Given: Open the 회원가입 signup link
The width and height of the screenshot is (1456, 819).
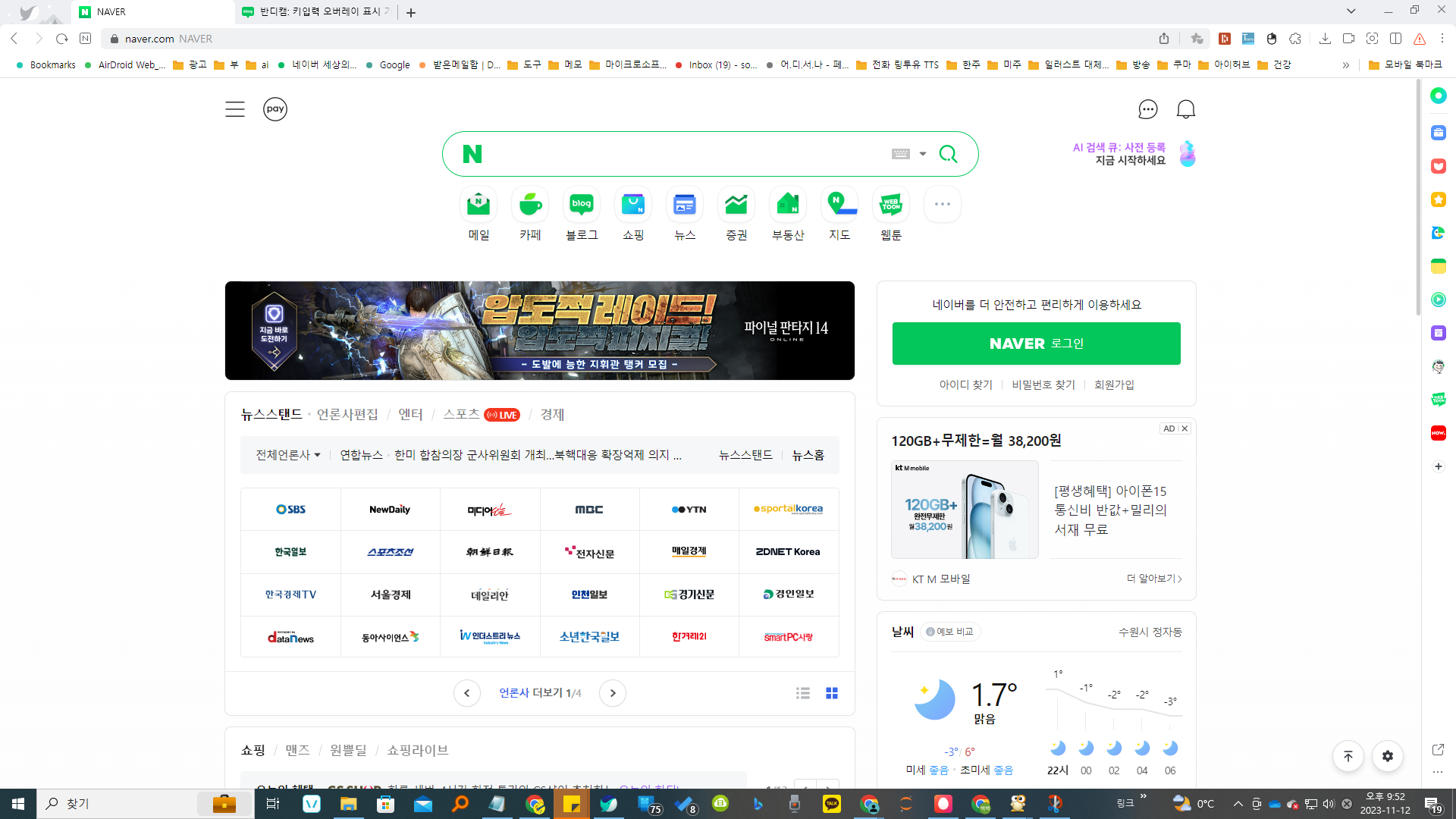Looking at the screenshot, I should (1114, 384).
